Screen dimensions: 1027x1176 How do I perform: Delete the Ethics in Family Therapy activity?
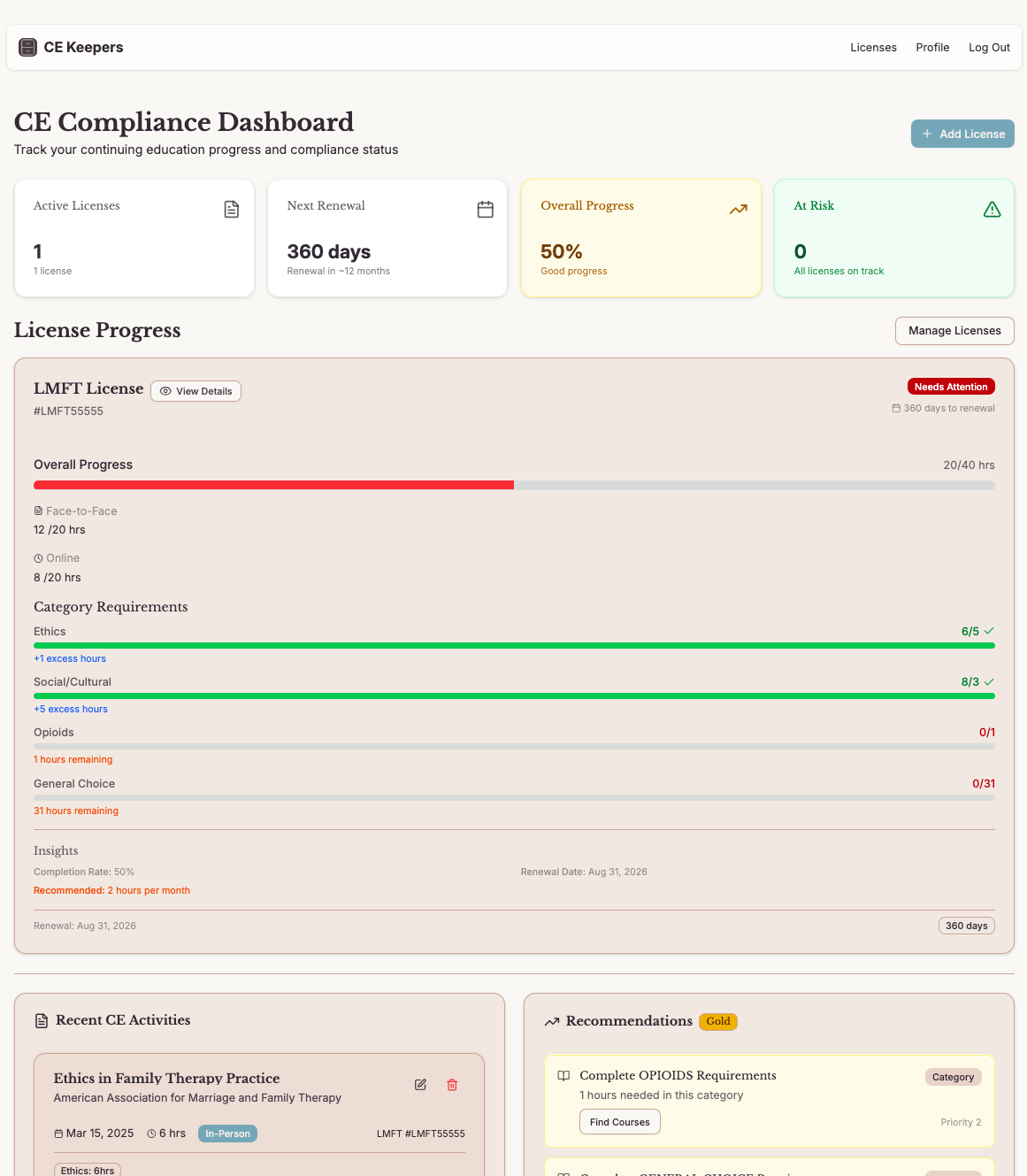[x=452, y=1084]
